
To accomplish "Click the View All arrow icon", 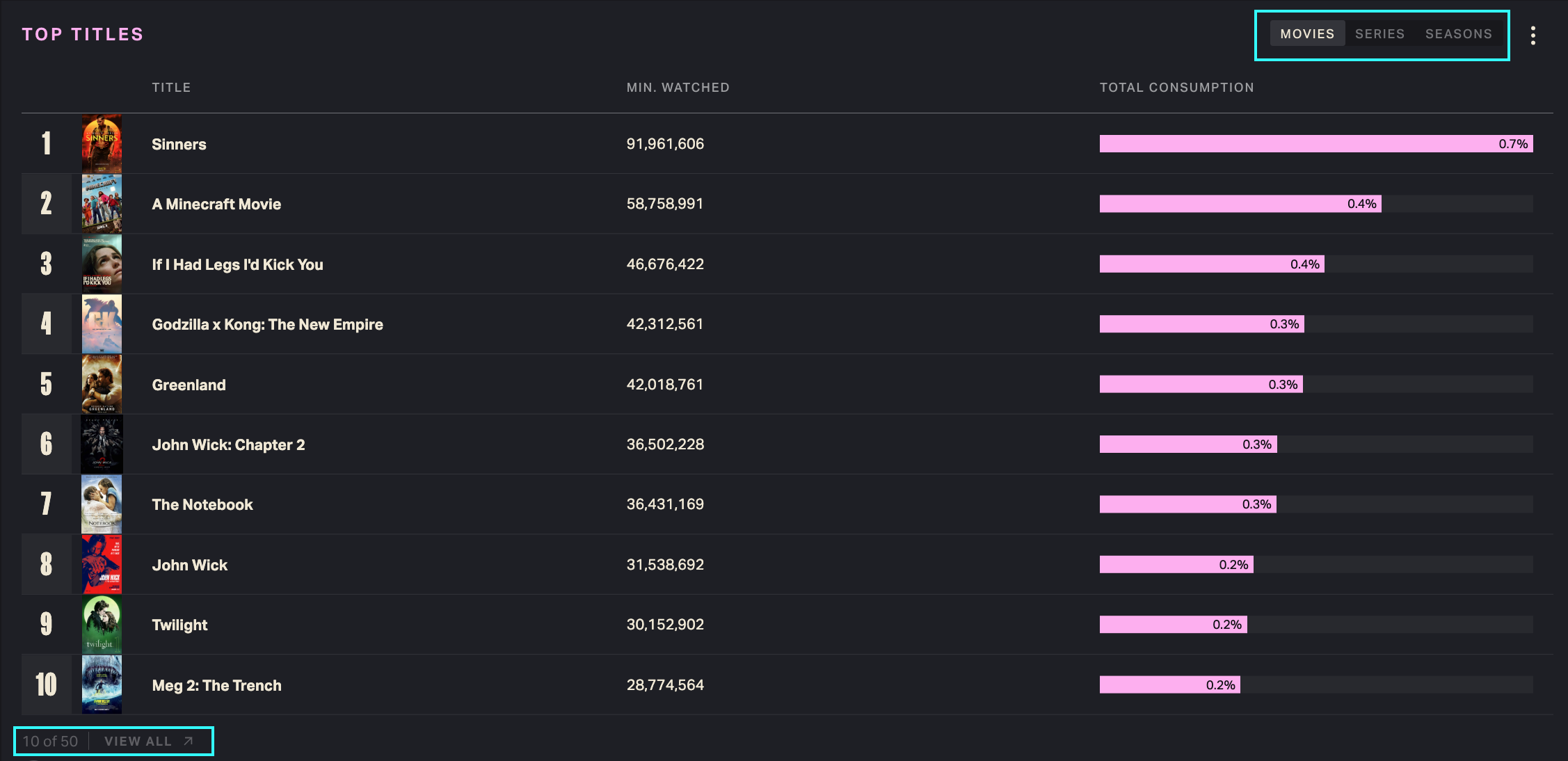I will 189,742.
